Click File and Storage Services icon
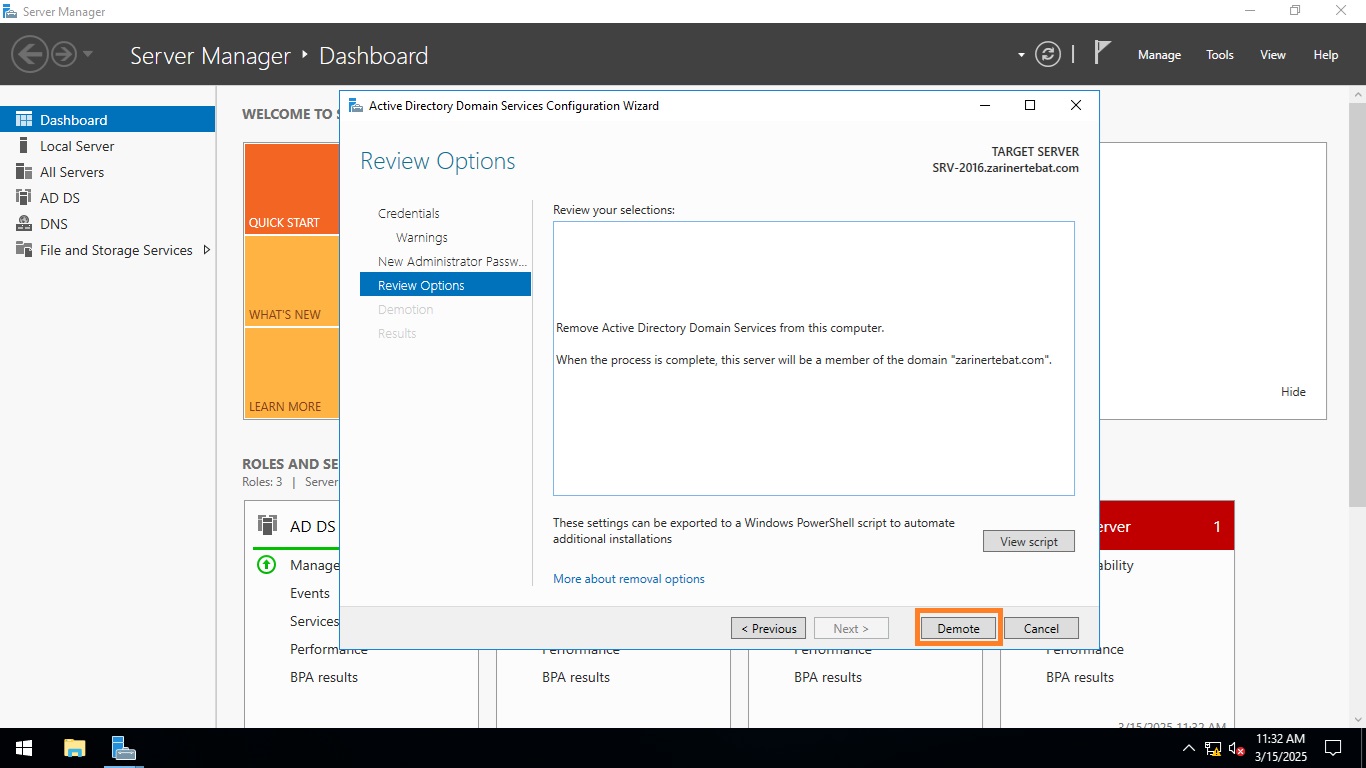1366x768 pixels. click(x=24, y=249)
